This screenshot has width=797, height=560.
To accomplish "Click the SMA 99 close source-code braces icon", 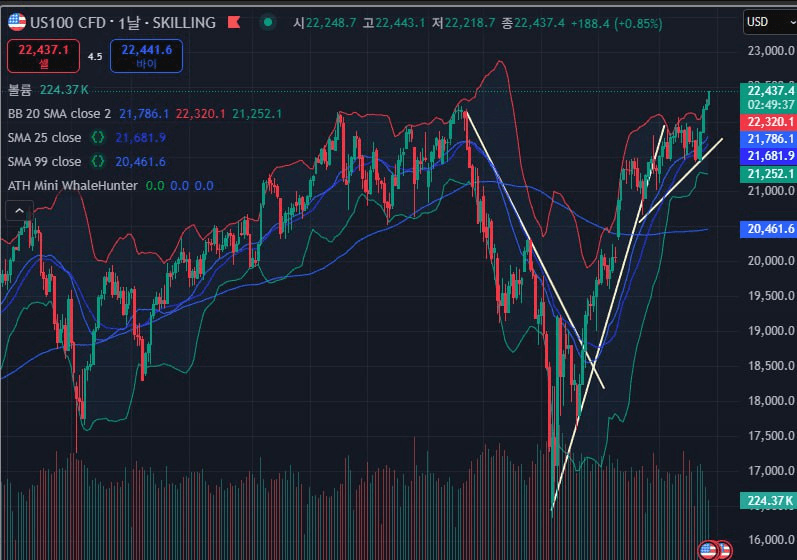I will click(x=98, y=162).
